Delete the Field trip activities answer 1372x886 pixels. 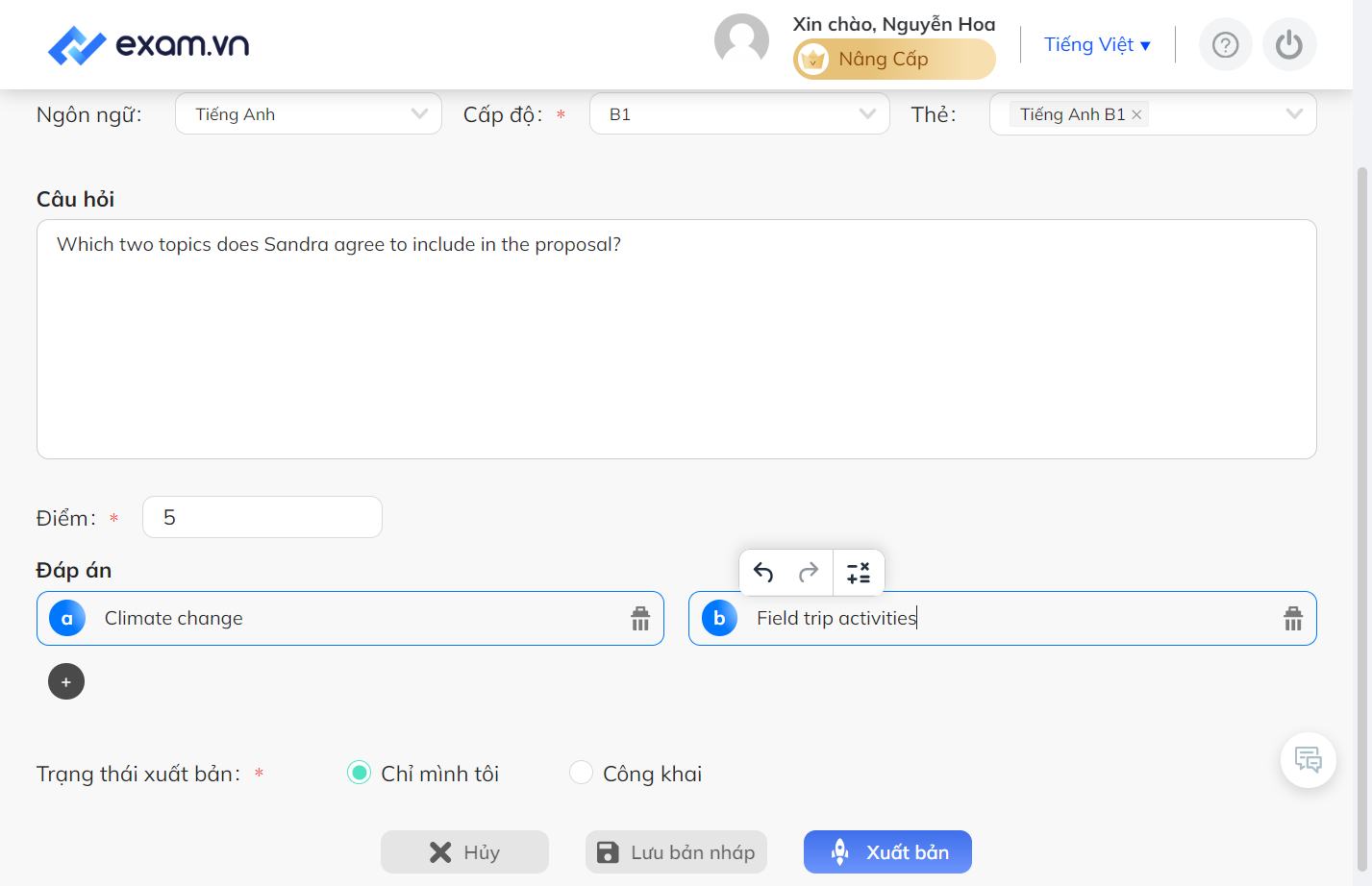(x=1293, y=618)
